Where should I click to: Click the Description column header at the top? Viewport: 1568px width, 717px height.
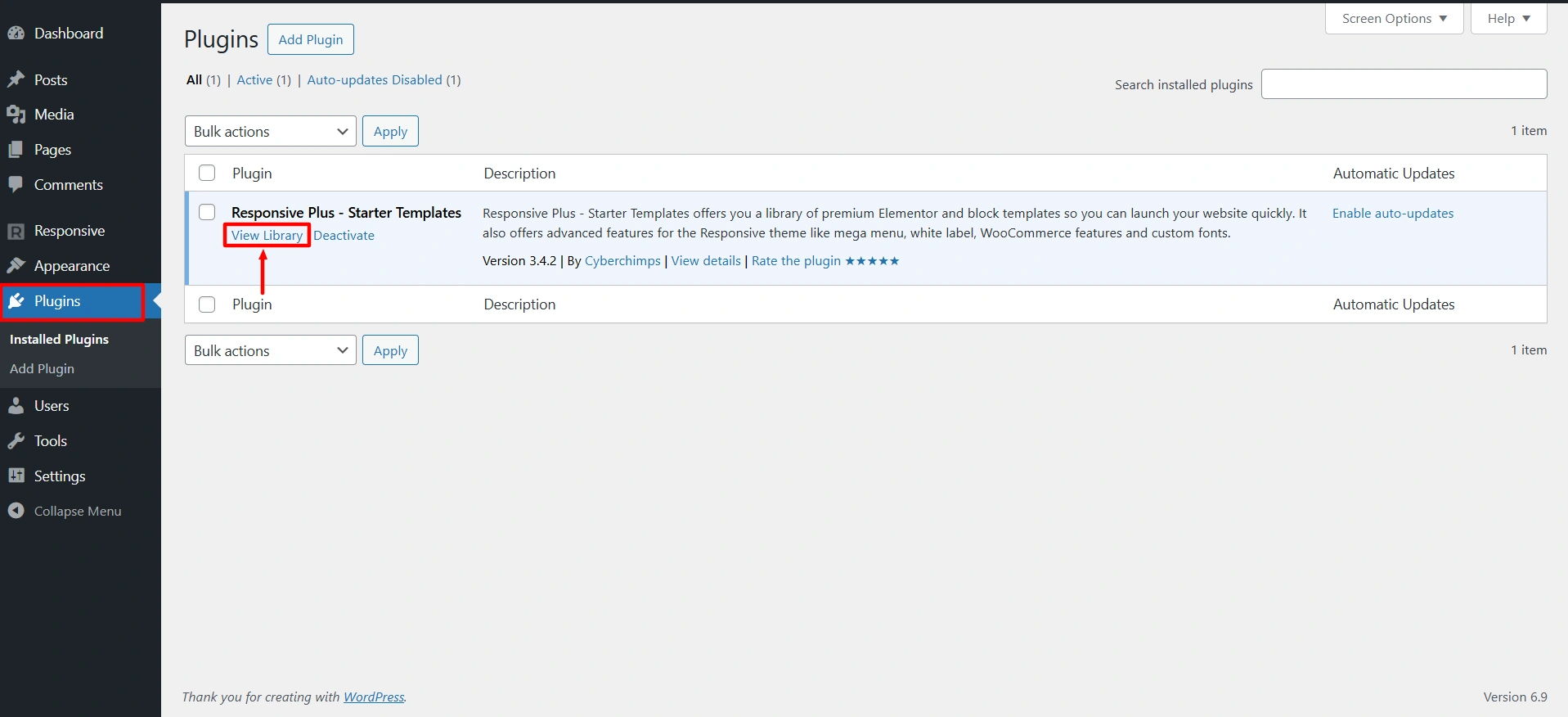click(x=519, y=173)
